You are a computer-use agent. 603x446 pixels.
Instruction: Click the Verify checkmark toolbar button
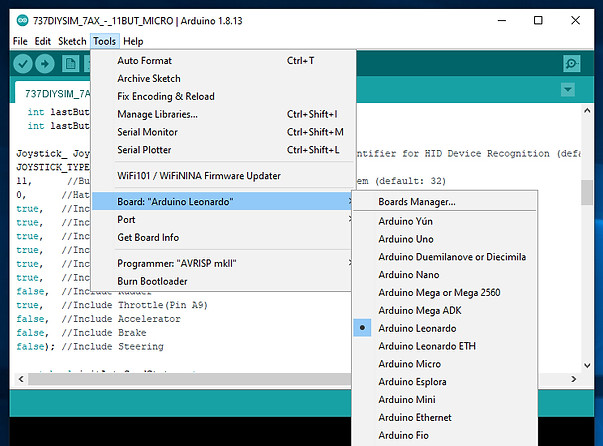click(23, 64)
